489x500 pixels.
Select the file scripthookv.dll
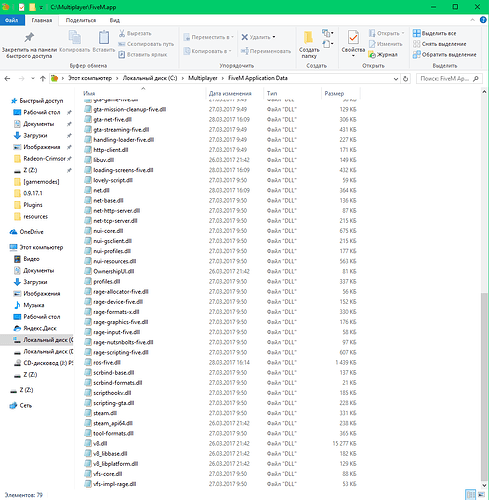coord(112,393)
